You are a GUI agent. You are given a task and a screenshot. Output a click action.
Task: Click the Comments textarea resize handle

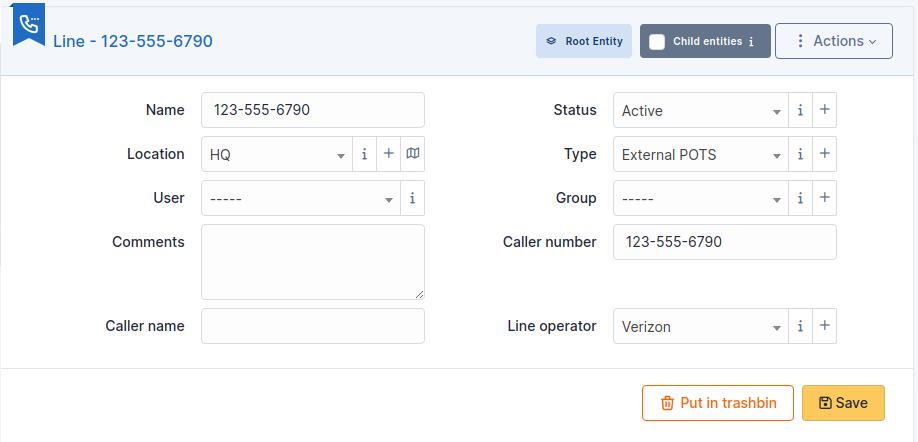(x=420, y=294)
